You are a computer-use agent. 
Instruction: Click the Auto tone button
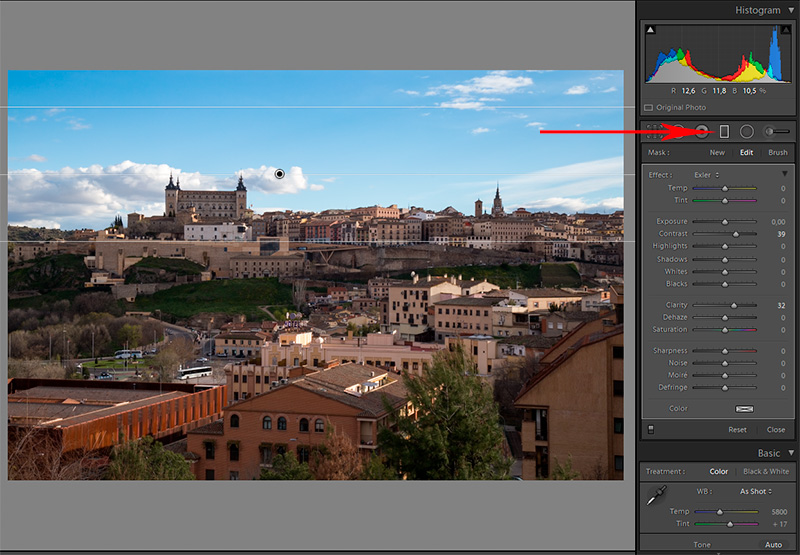coord(773,545)
